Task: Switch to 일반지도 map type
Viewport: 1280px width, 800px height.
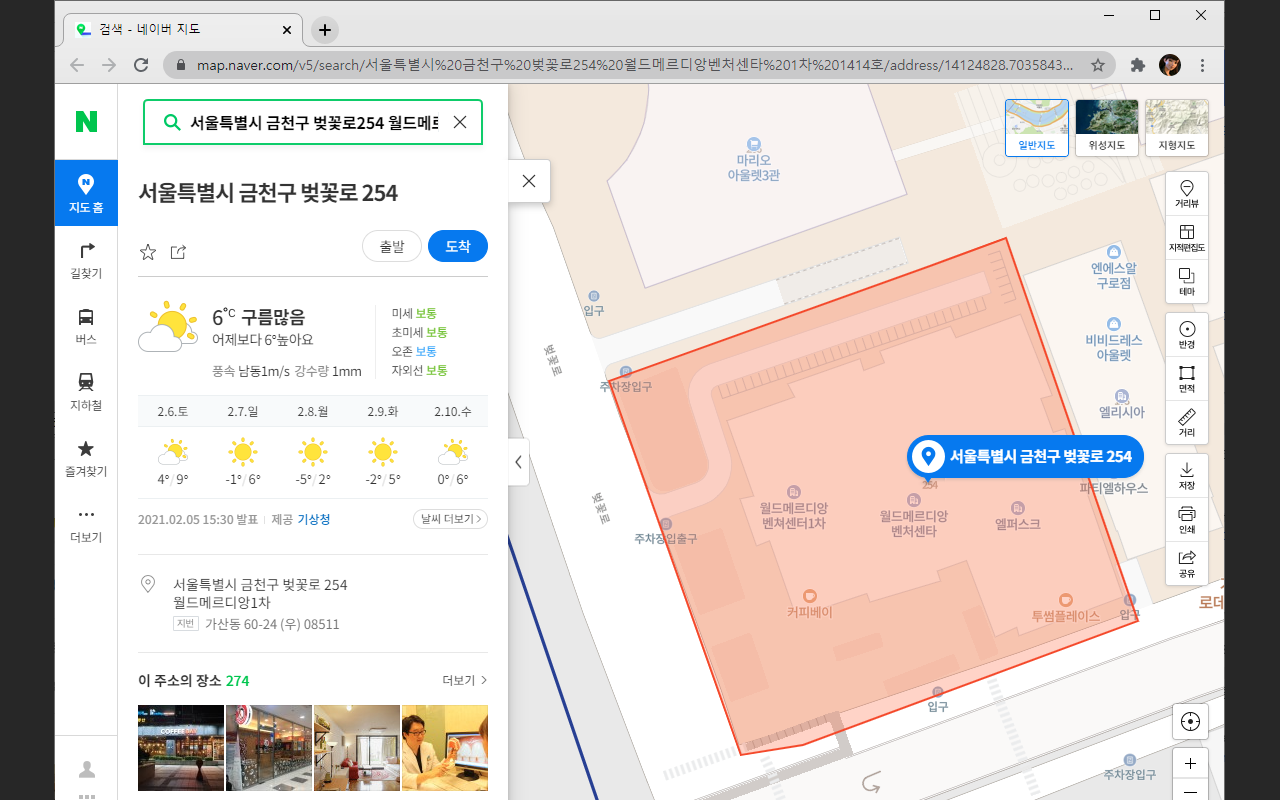Action: tap(1037, 128)
